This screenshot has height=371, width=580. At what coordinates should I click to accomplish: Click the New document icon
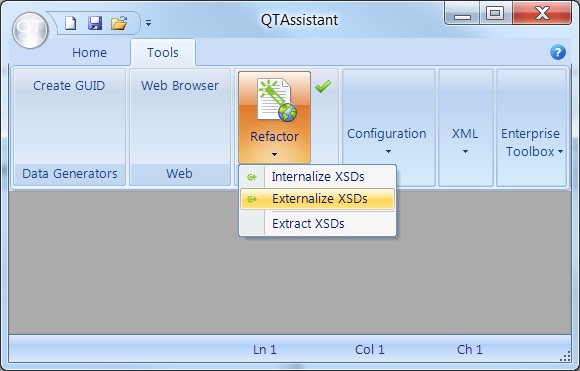point(70,23)
